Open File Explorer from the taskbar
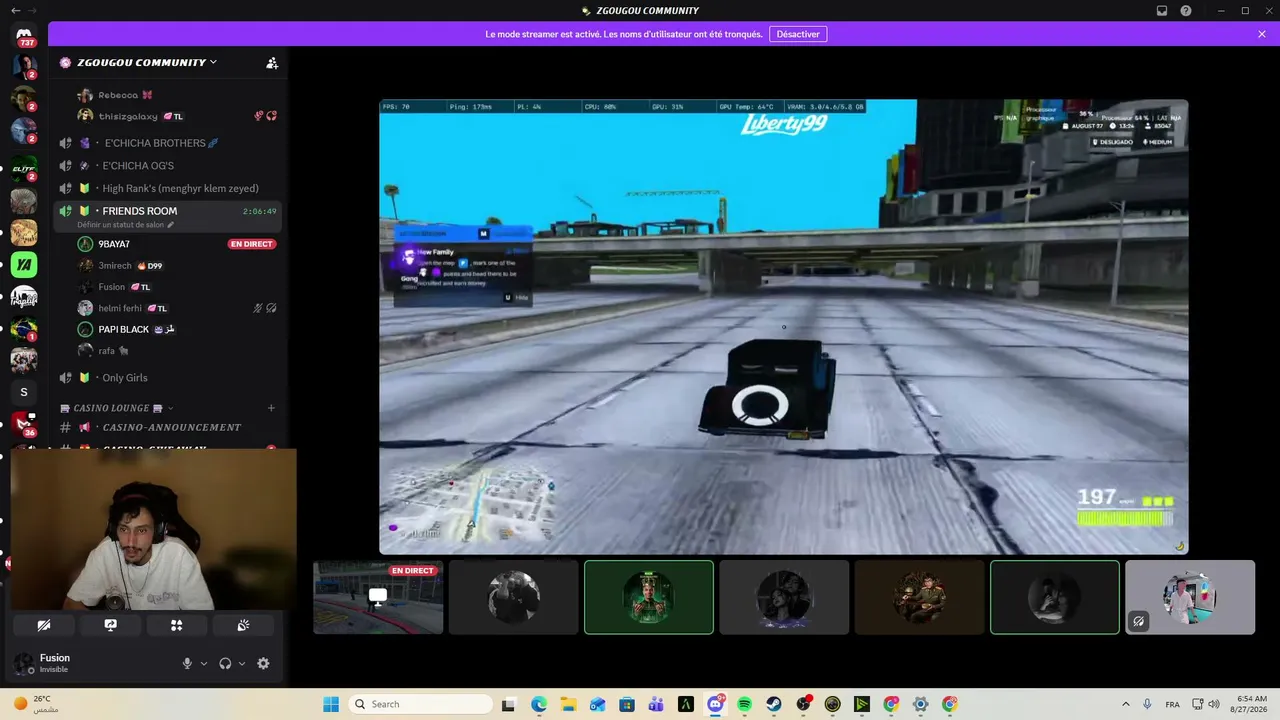The image size is (1280, 720). (568, 704)
